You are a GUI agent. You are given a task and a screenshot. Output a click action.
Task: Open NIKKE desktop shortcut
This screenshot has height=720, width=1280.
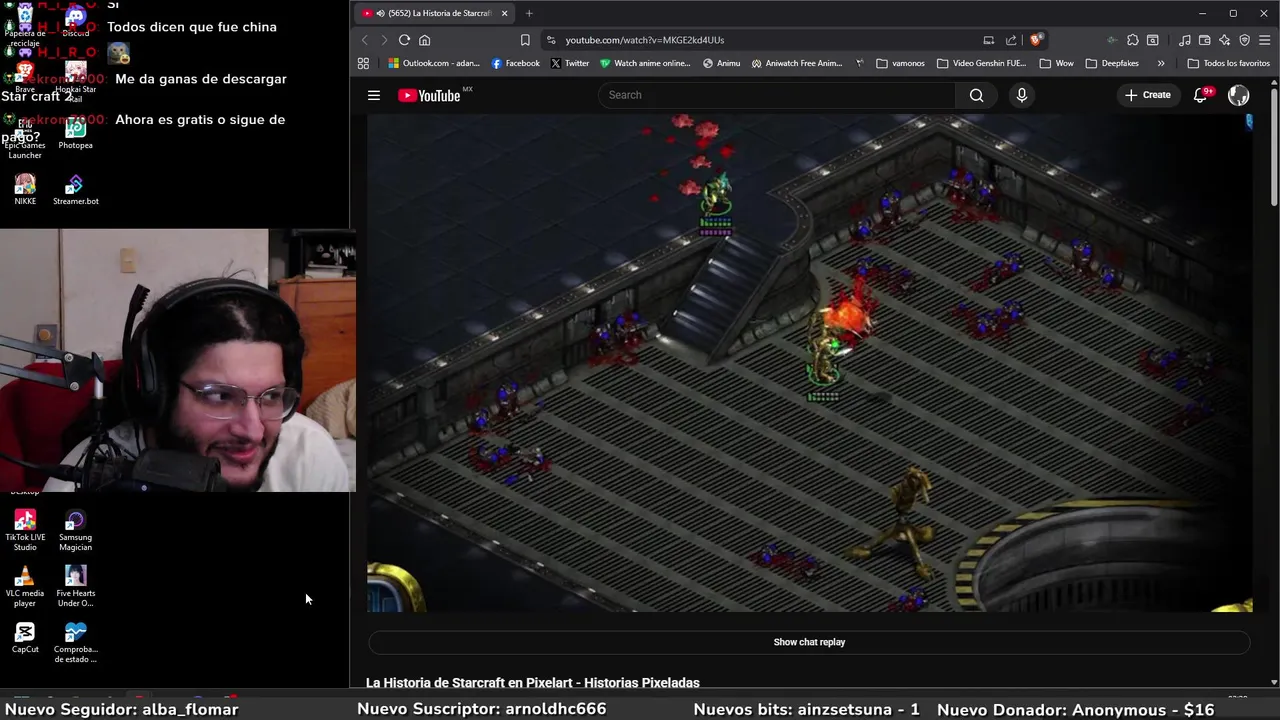tap(25, 190)
